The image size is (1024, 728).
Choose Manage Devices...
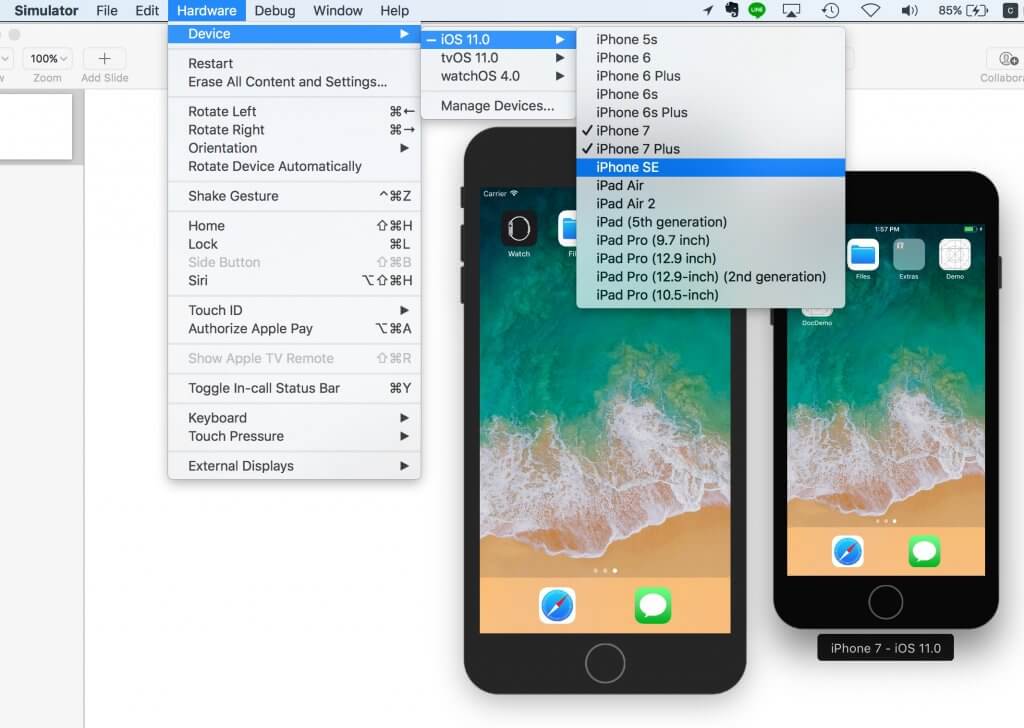(x=498, y=106)
